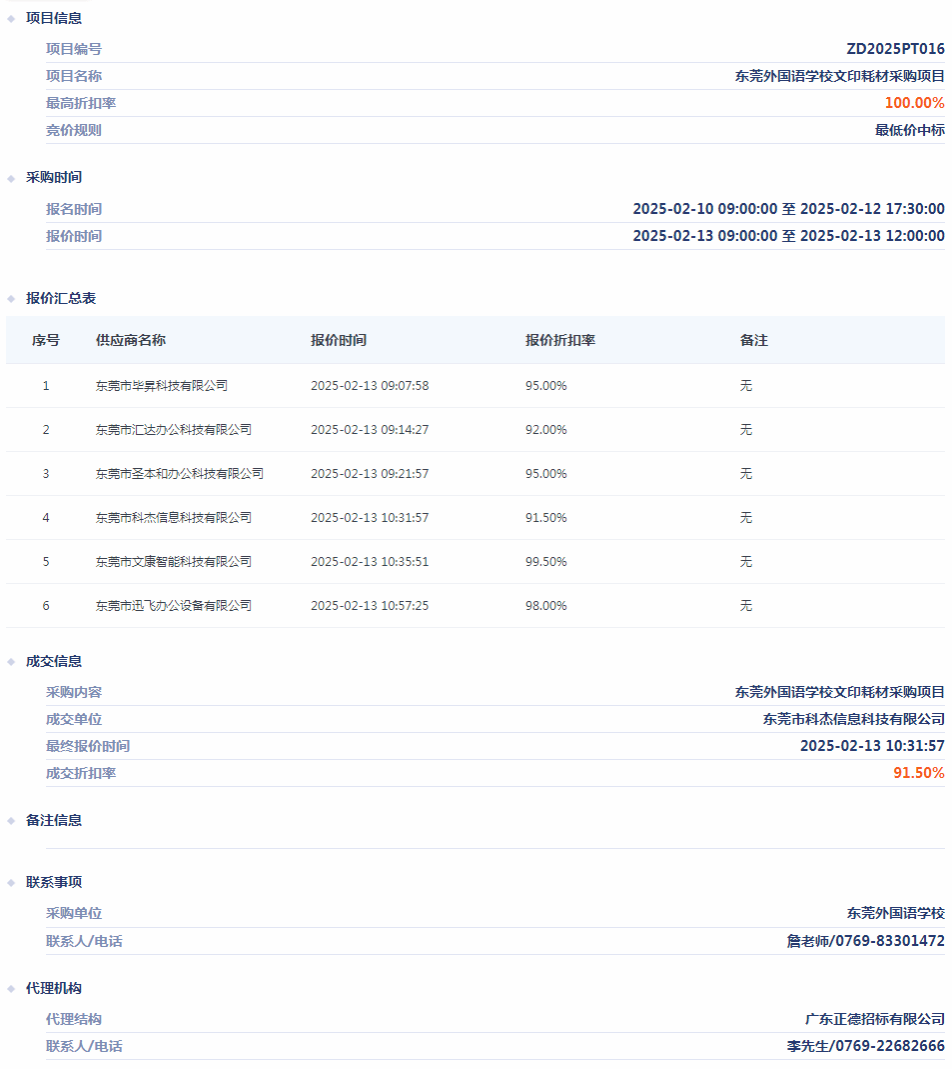
Task: Select supplier 东莞市毕昇科技有限公司
Action: click(162, 386)
